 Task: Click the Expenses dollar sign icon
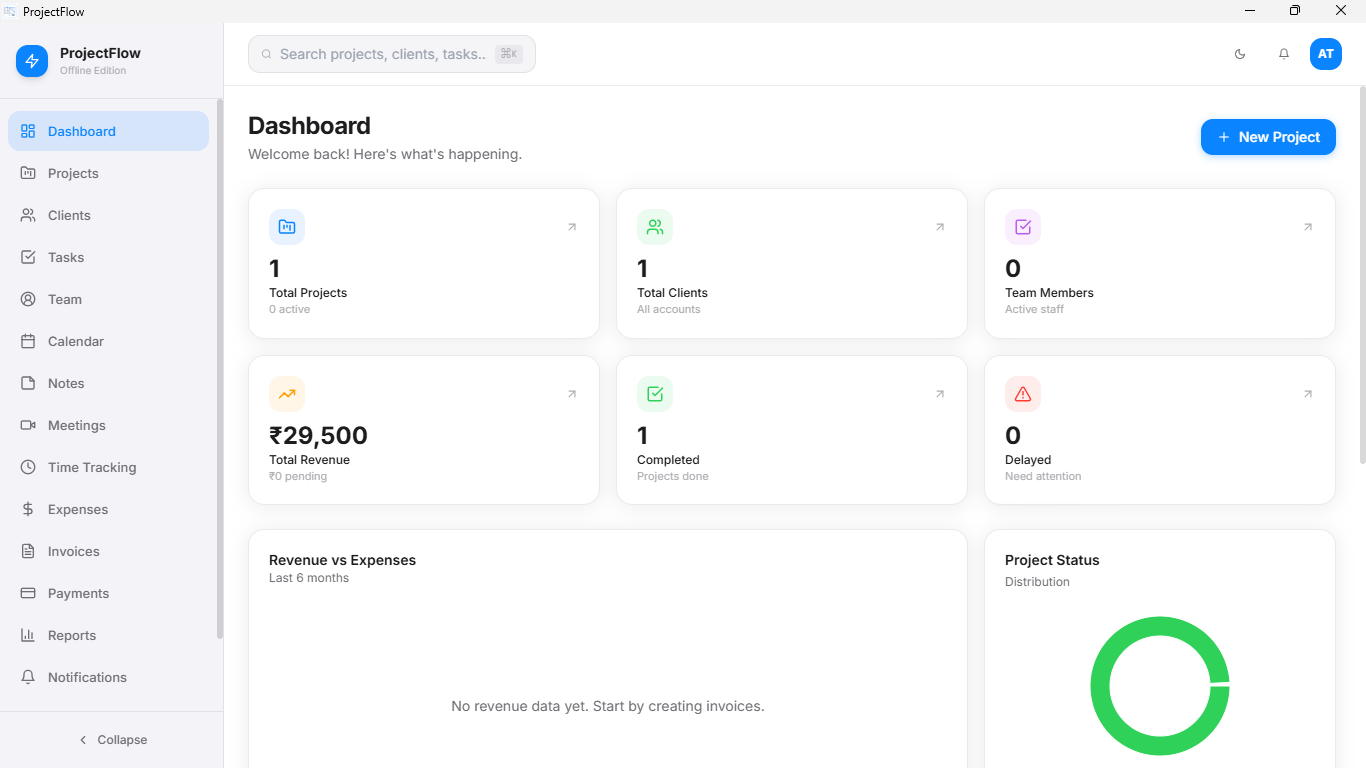pyautogui.click(x=28, y=509)
